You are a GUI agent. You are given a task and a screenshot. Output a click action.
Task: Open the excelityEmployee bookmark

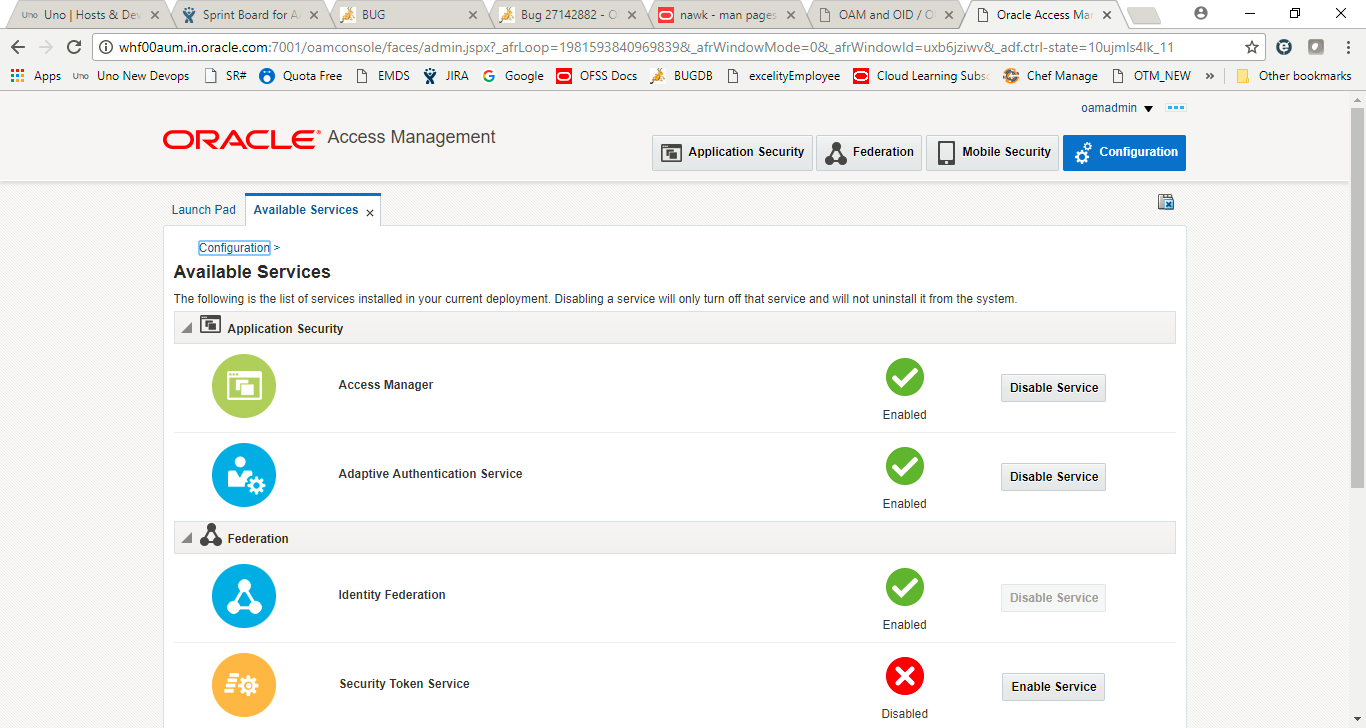tap(782, 76)
